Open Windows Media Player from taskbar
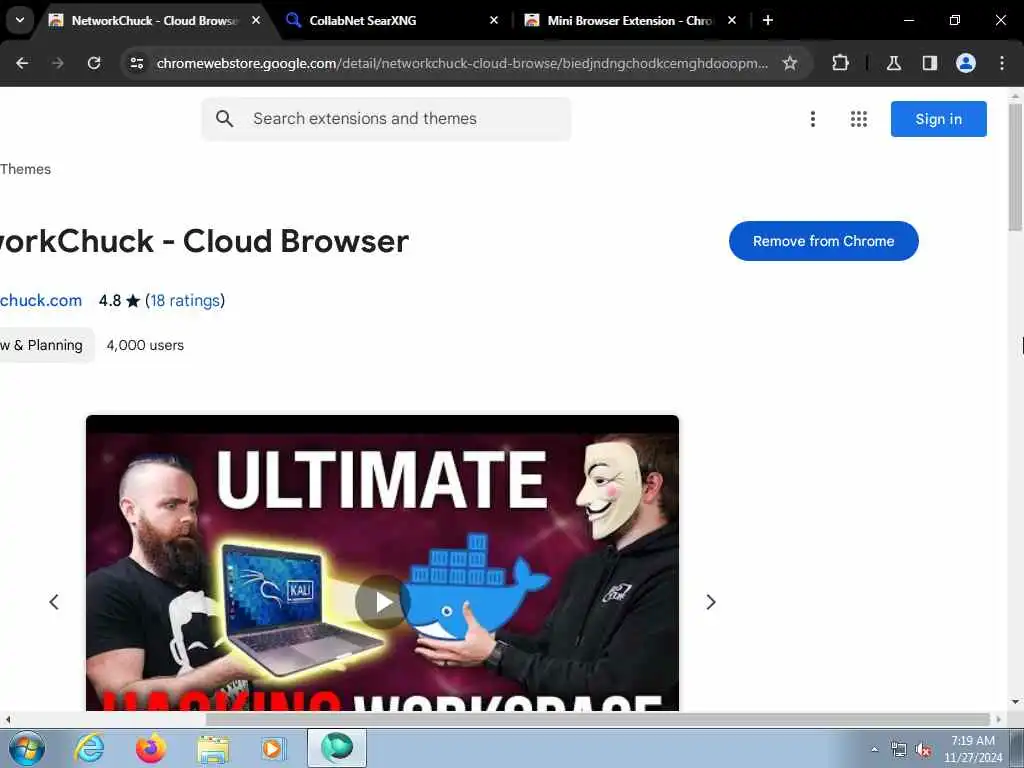The width and height of the screenshot is (1024, 768). pos(273,748)
